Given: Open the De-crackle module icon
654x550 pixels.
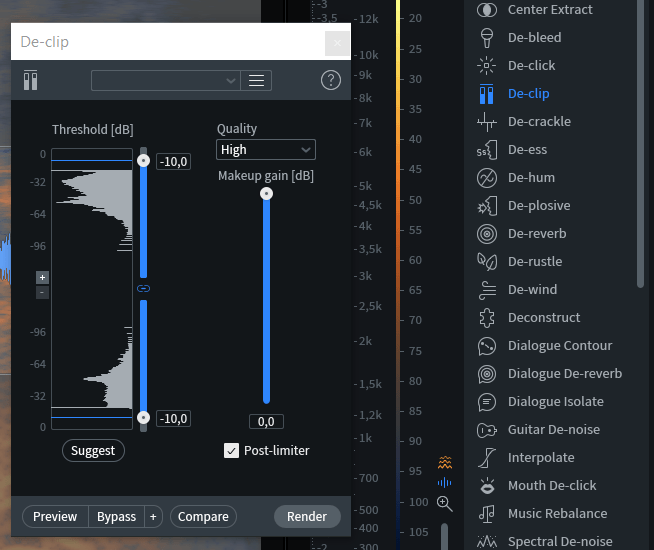Looking at the screenshot, I should pyautogui.click(x=487, y=121).
